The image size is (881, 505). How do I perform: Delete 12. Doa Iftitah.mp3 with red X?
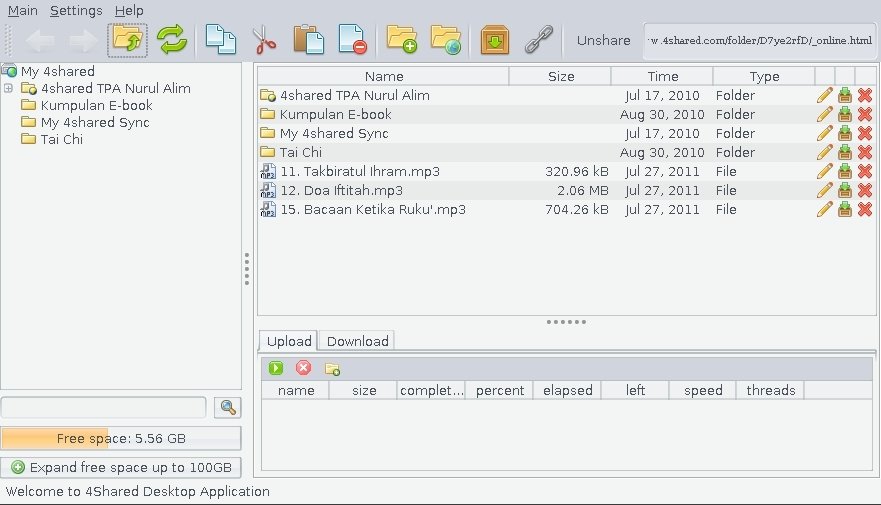click(865, 191)
